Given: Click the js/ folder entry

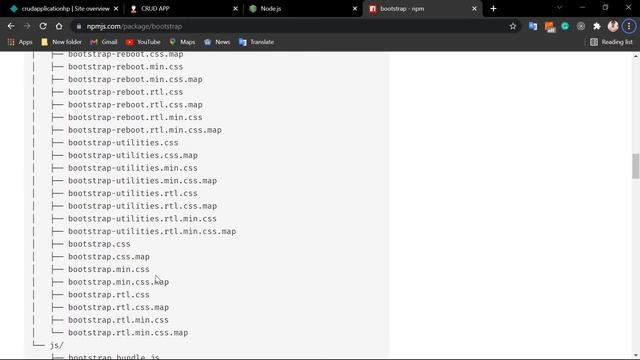Looking at the screenshot, I should point(57,345).
